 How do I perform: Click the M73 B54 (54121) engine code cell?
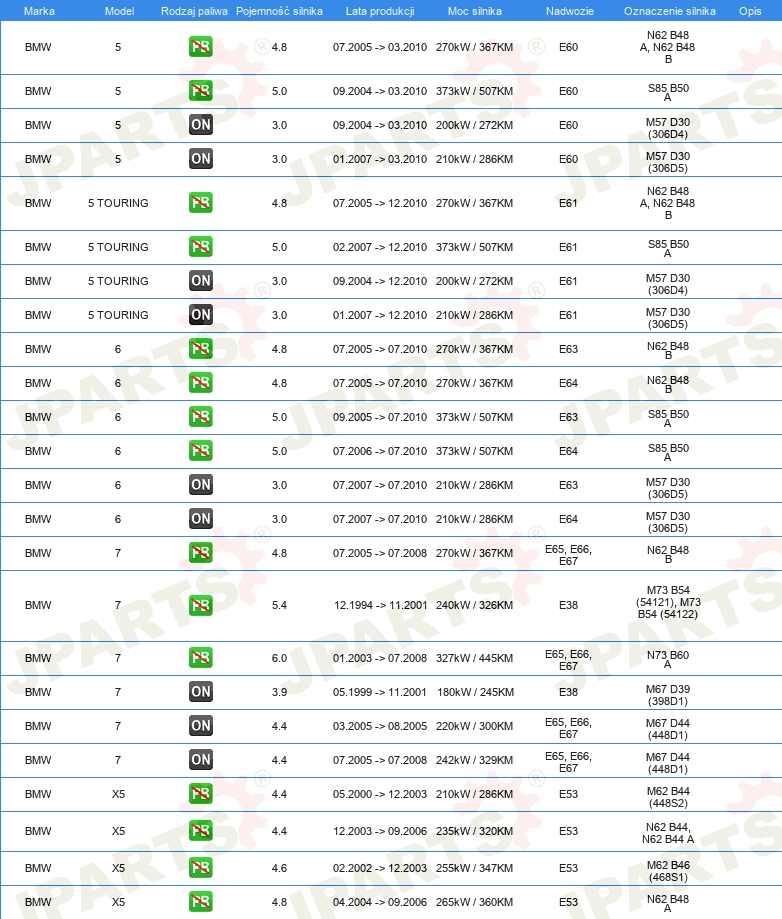click(x=668, y=602)
